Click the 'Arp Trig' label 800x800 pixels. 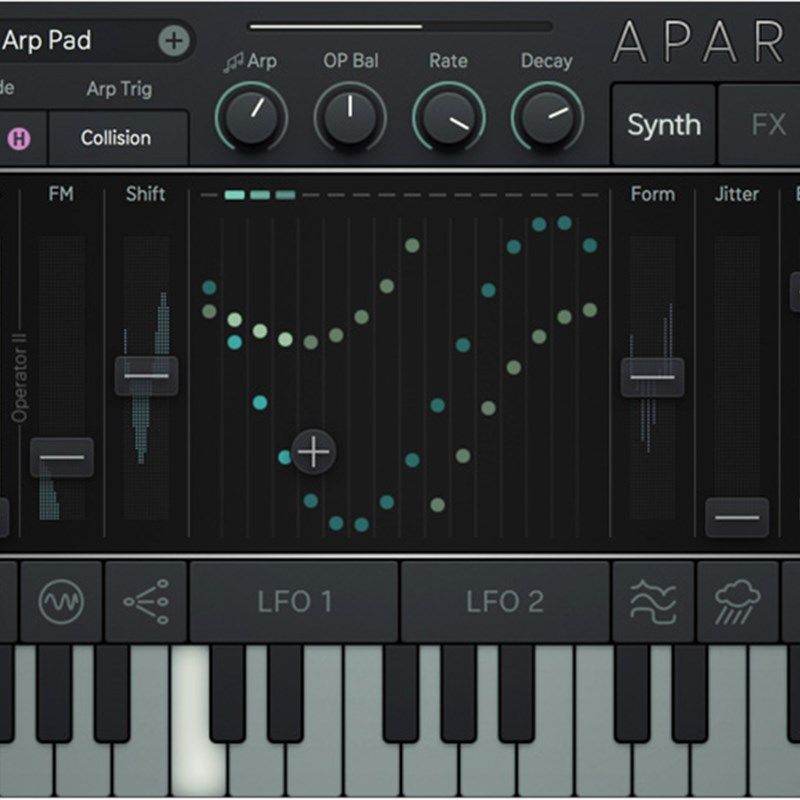[119, 89]
